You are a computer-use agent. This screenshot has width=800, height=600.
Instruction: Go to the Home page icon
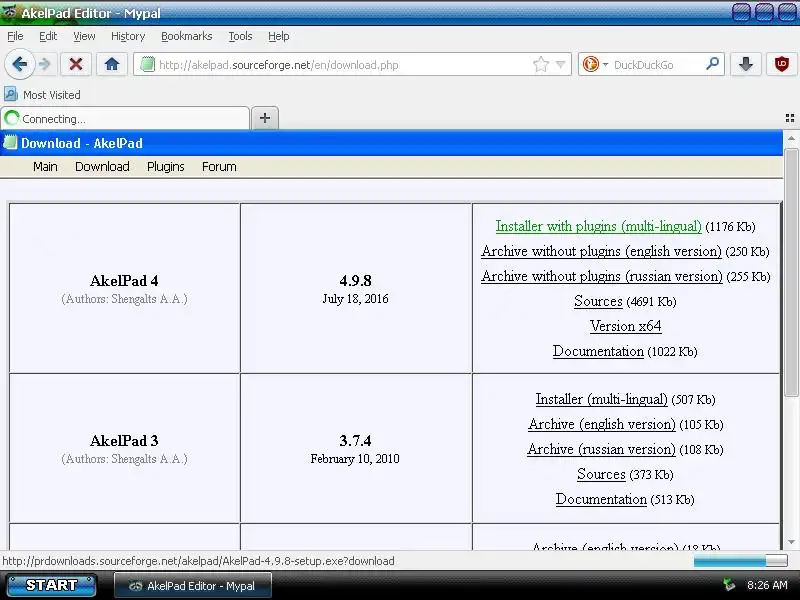tap(112, 64)
